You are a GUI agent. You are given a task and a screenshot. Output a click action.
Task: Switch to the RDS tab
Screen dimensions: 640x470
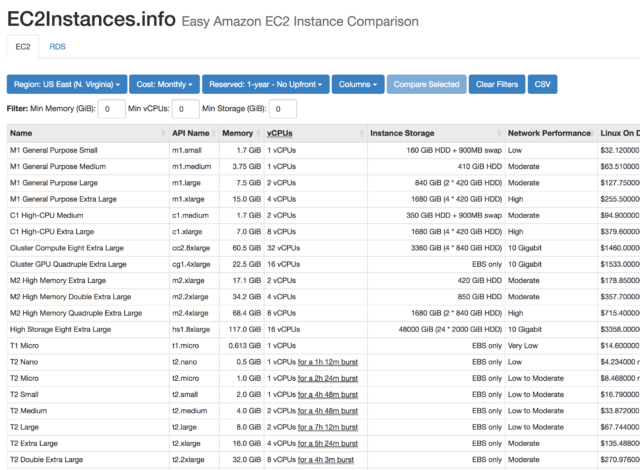(x=58, y=46)
